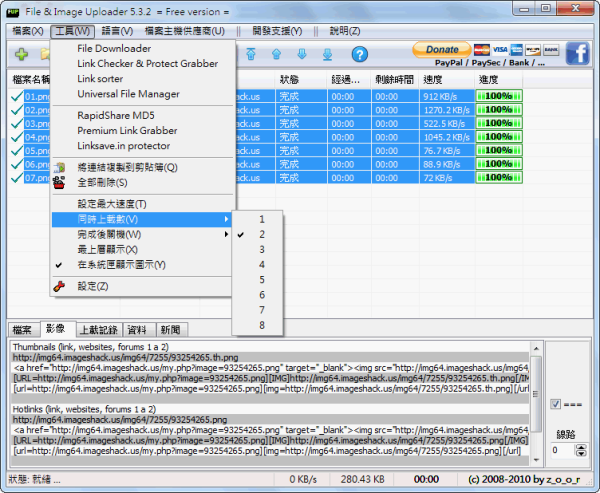Viewport: 600px width, 493px height.
Task: Click the 100% progress bar of 912 KB/s row
Action: coord(499,96)
